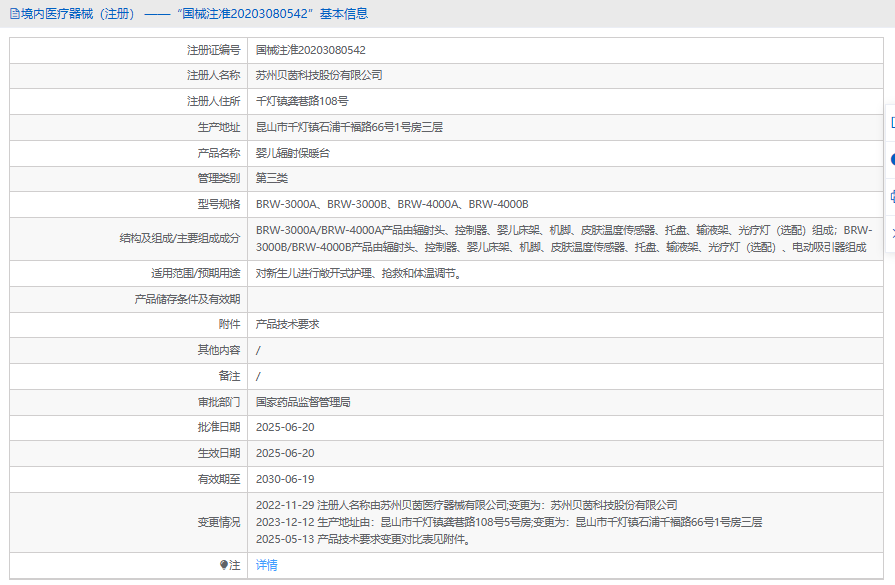The height and width of the screenshot is (585, 895).
Task: Click the slash value in 其他内容 row
Action: 258,350
